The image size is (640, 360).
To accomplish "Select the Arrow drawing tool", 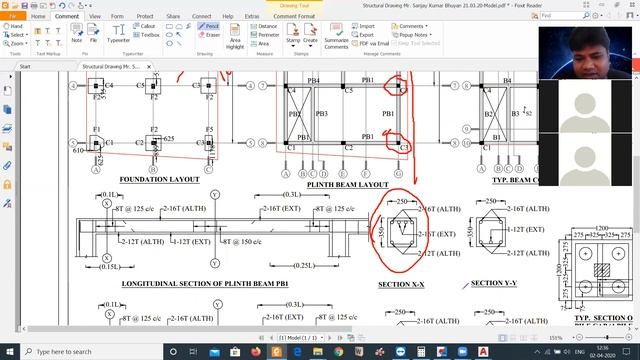I will coord(179,35).
